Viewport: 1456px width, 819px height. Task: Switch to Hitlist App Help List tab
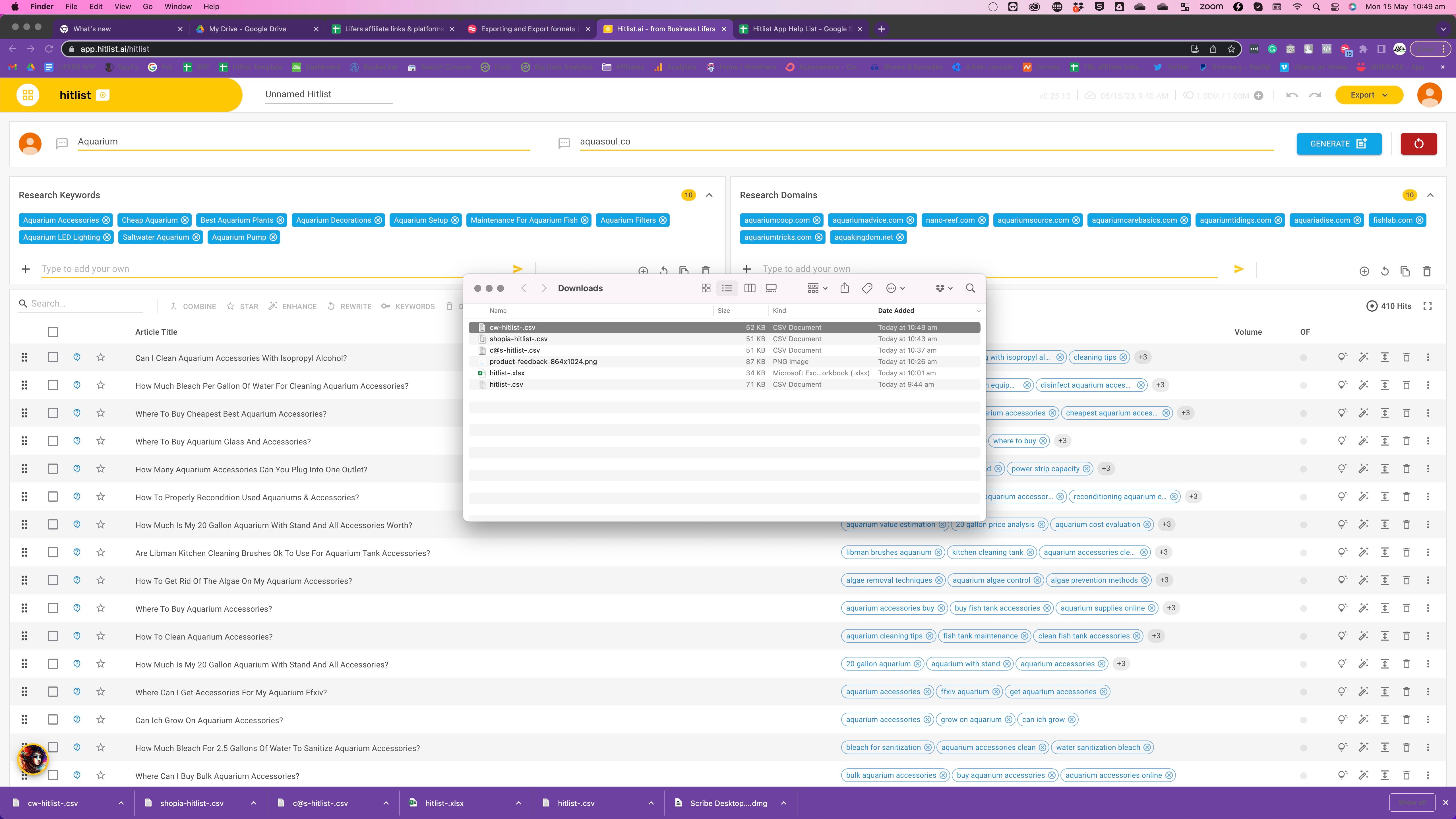(801, 29)
